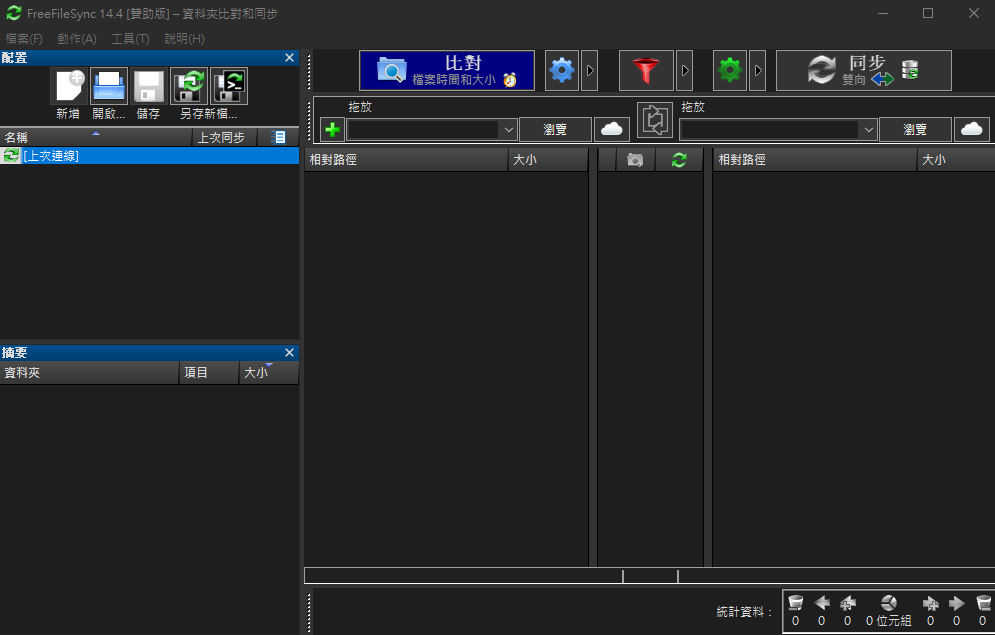Expand arrow next to green sync gear

click(758, 70)
